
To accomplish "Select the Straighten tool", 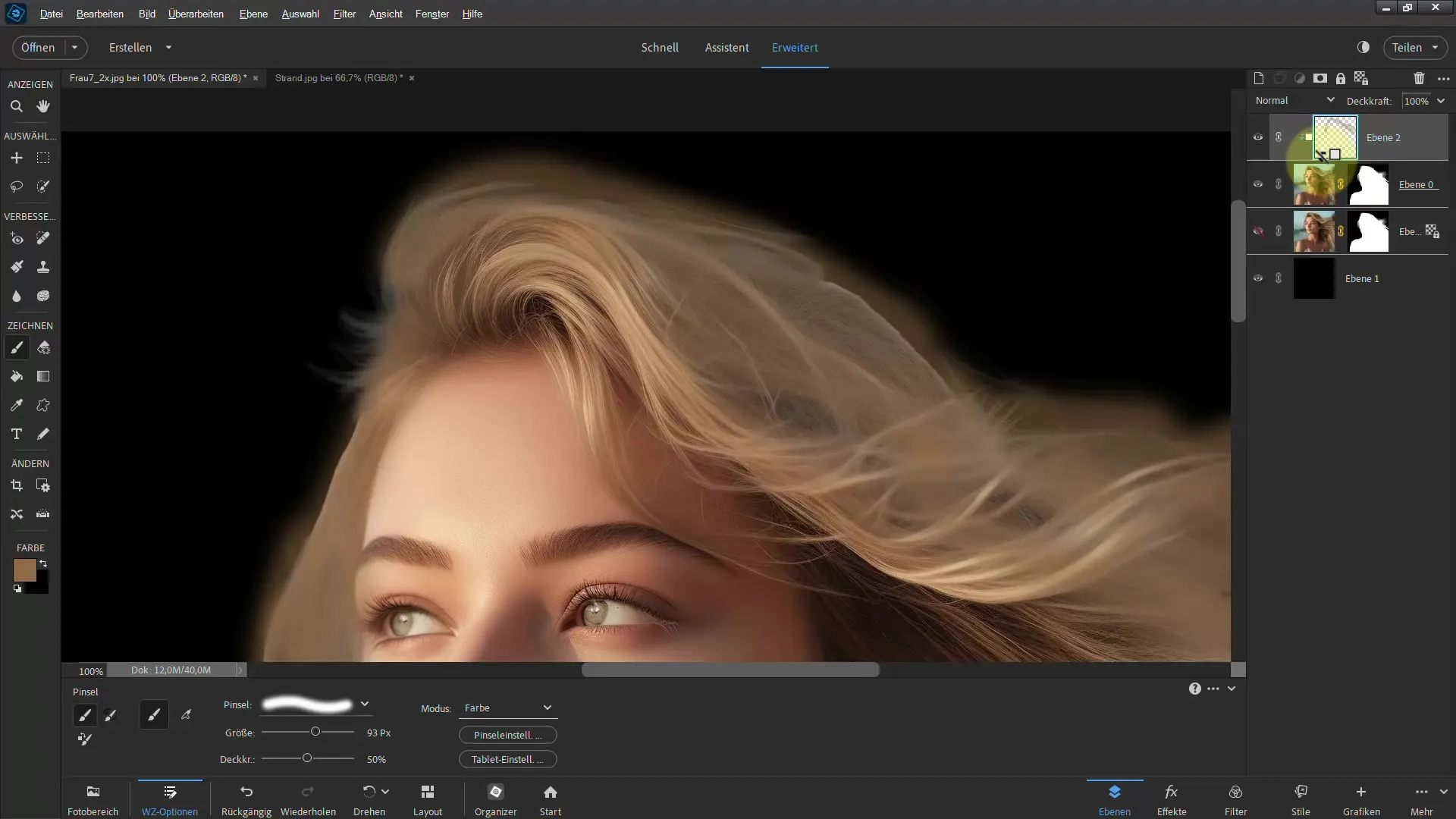I will 43,514.
